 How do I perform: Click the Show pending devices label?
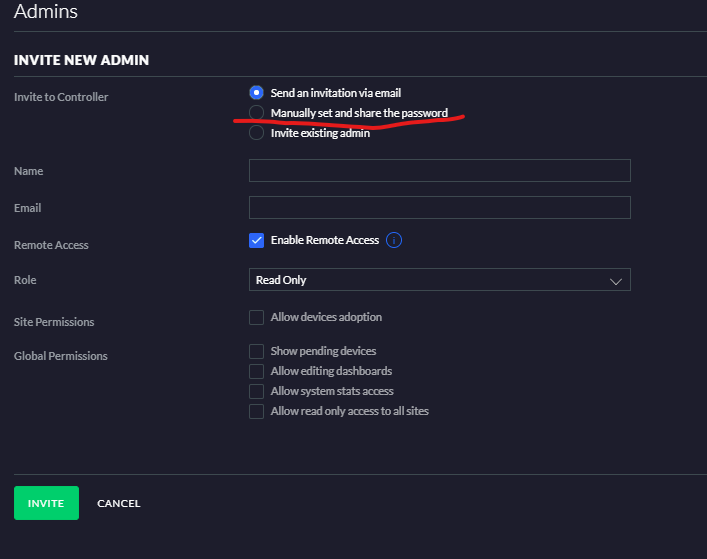point(323,352)
